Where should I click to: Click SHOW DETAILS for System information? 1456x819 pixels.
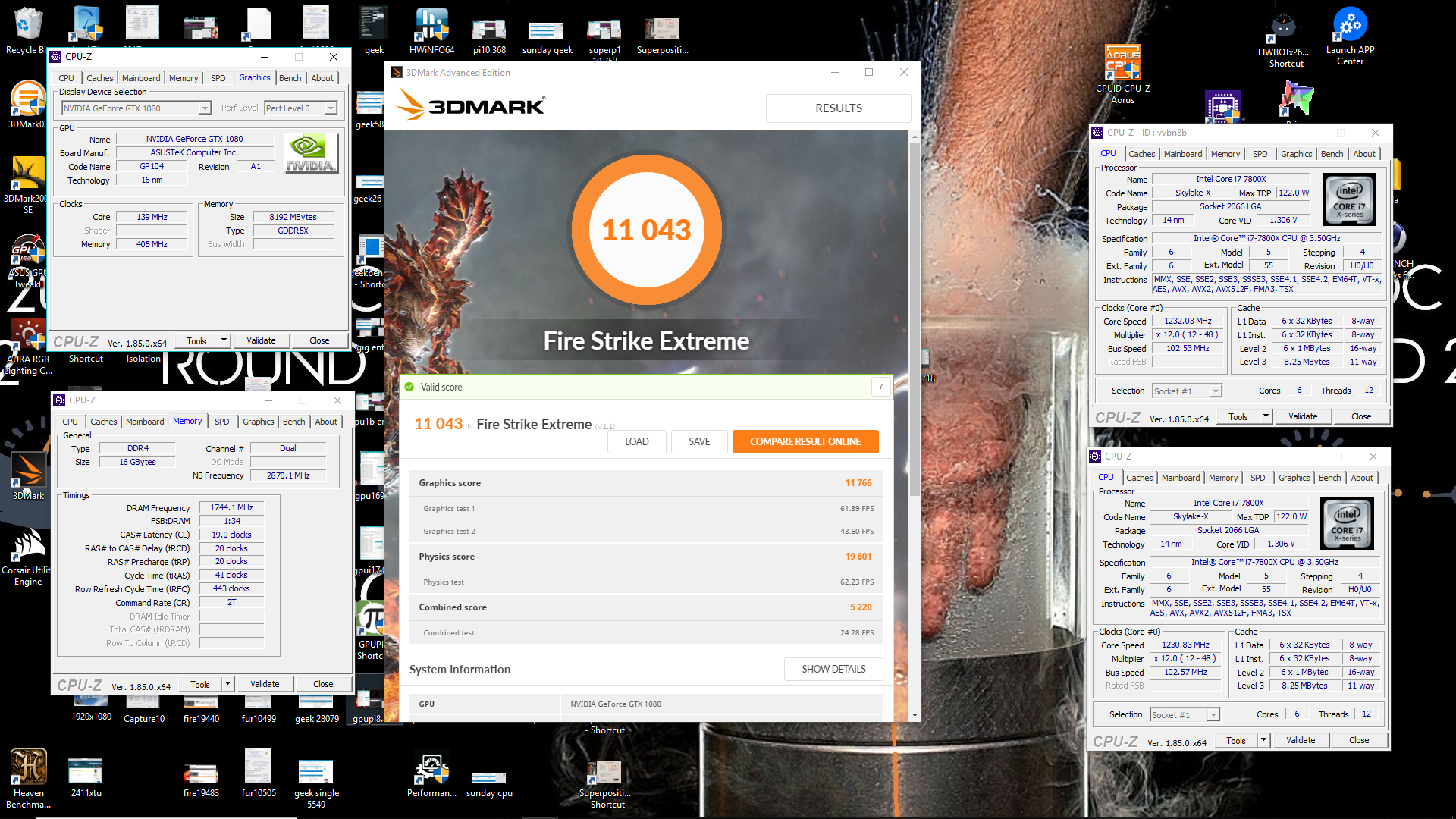coord(833,669)
